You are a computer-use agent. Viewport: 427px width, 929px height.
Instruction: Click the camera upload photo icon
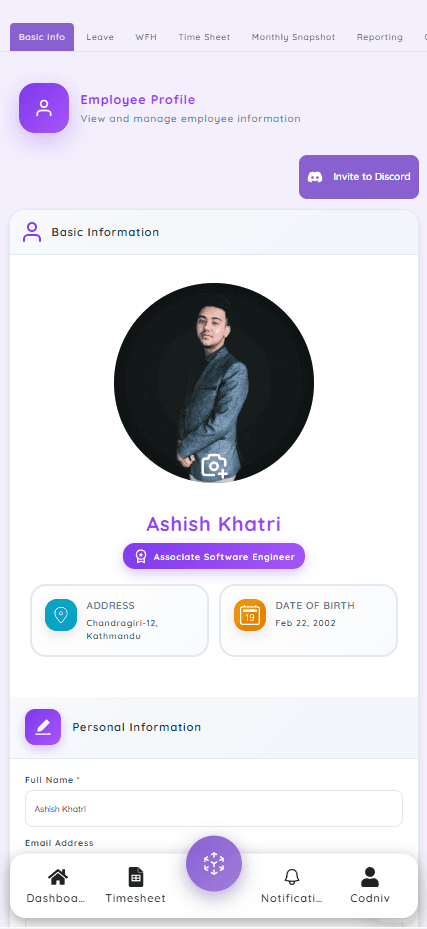tap(214, 466)
